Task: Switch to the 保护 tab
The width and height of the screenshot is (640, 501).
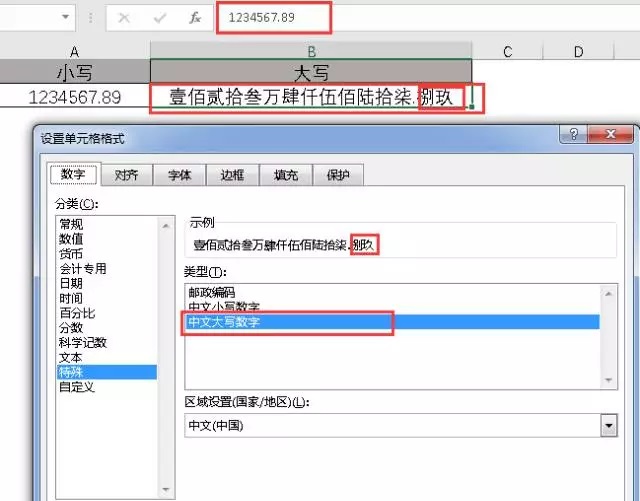Action: (338, 175)
